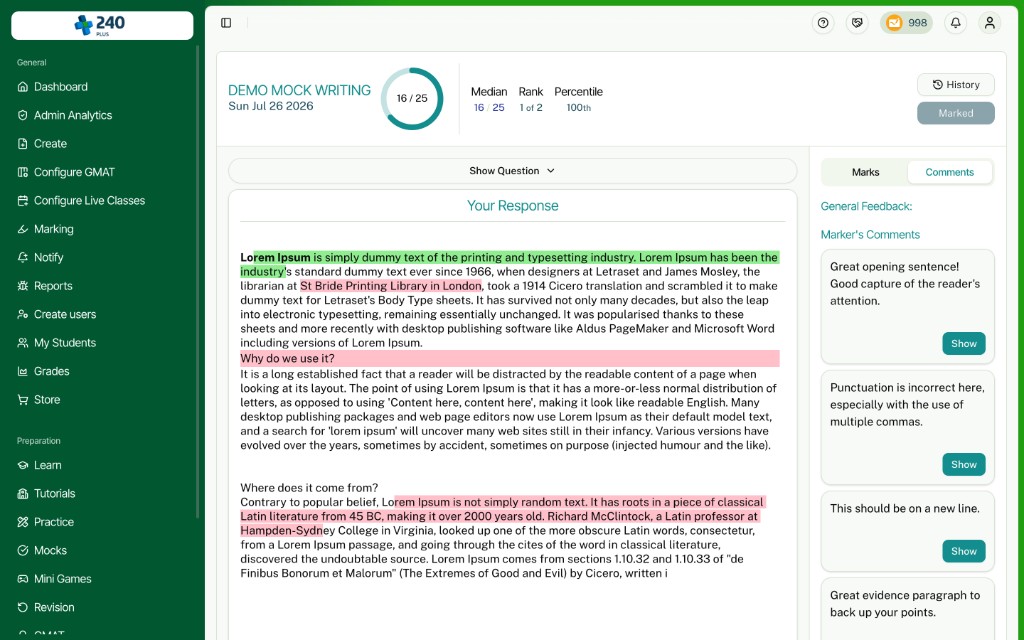Expand the Show Question dropdown

pos(512,170)
